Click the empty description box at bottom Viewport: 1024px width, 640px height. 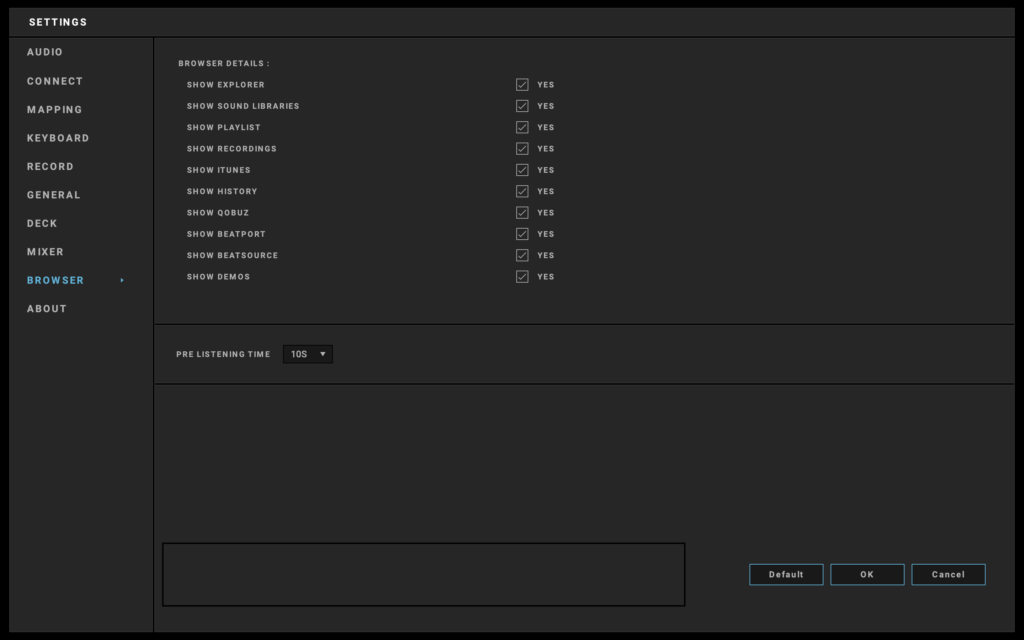tap(423, 574)
